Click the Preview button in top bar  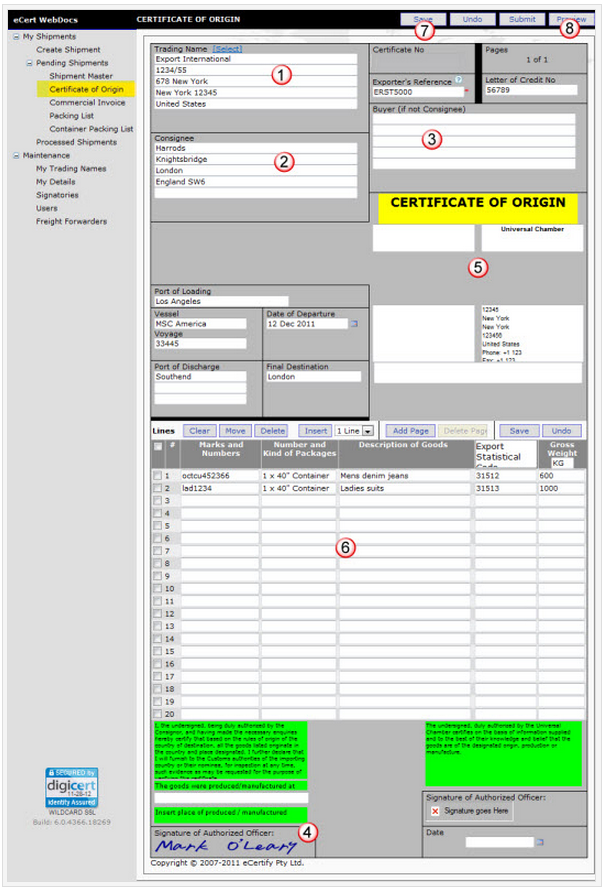[x=571, y=19]
